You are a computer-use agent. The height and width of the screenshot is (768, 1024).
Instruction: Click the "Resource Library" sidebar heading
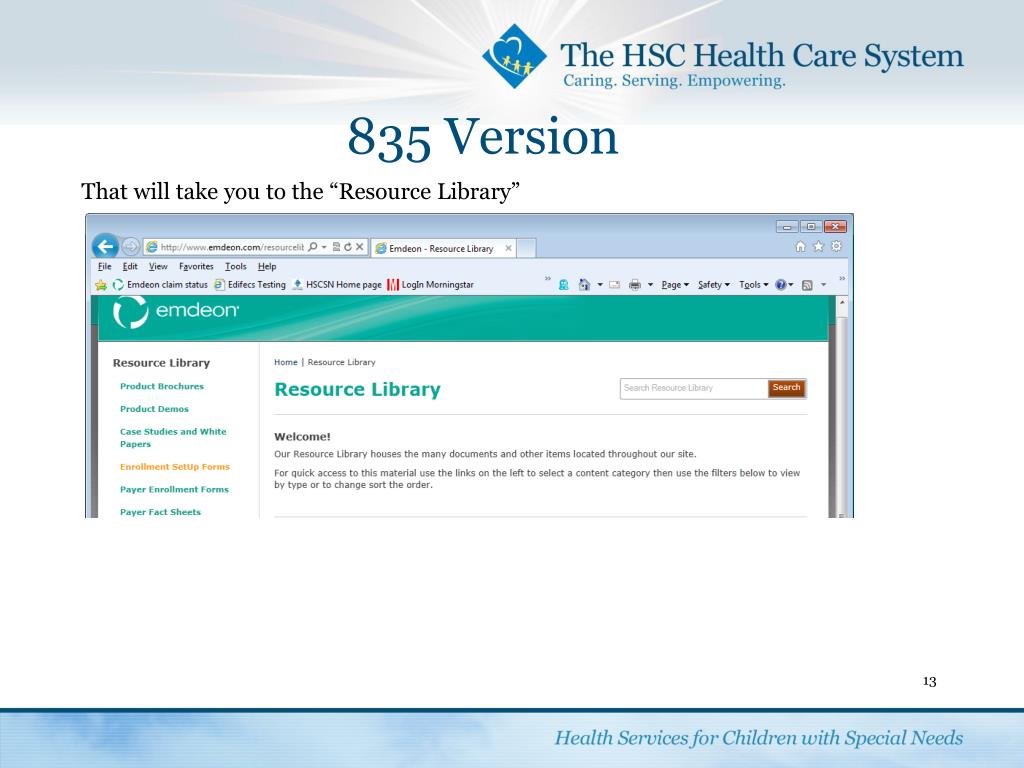161,362
